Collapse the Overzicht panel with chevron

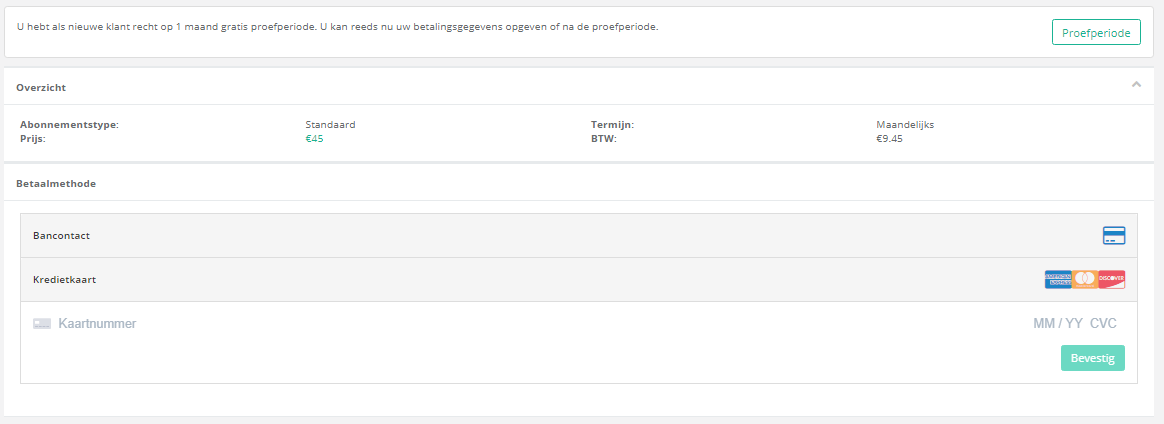[x=1136, y=85]
